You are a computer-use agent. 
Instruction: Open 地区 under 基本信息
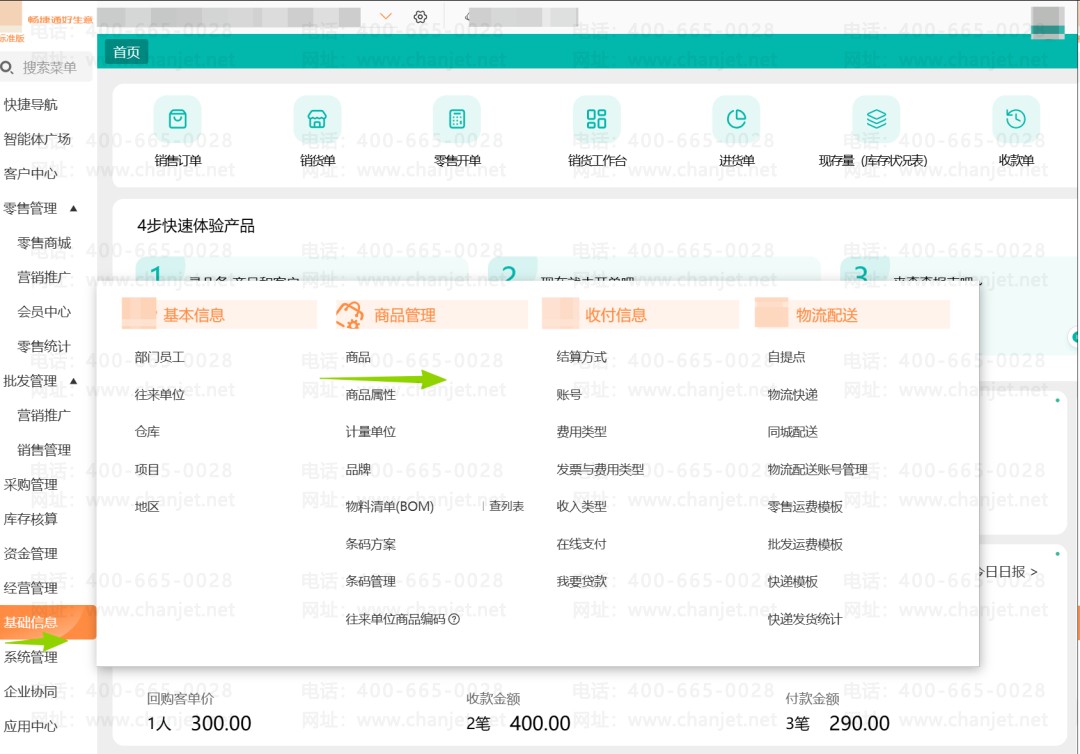click(147, 507)
